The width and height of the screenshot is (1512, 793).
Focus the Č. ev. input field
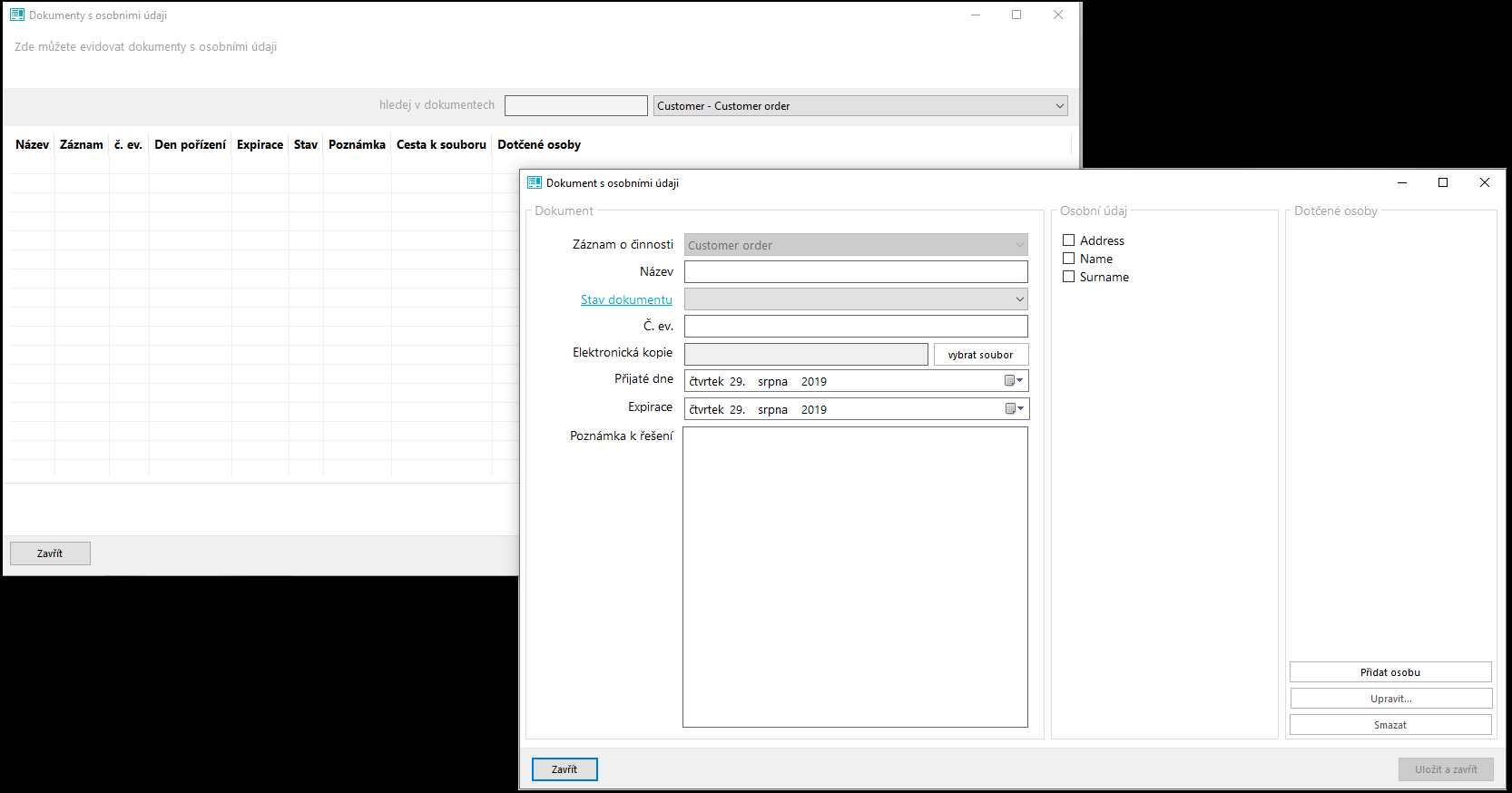[x=856, y=326]
